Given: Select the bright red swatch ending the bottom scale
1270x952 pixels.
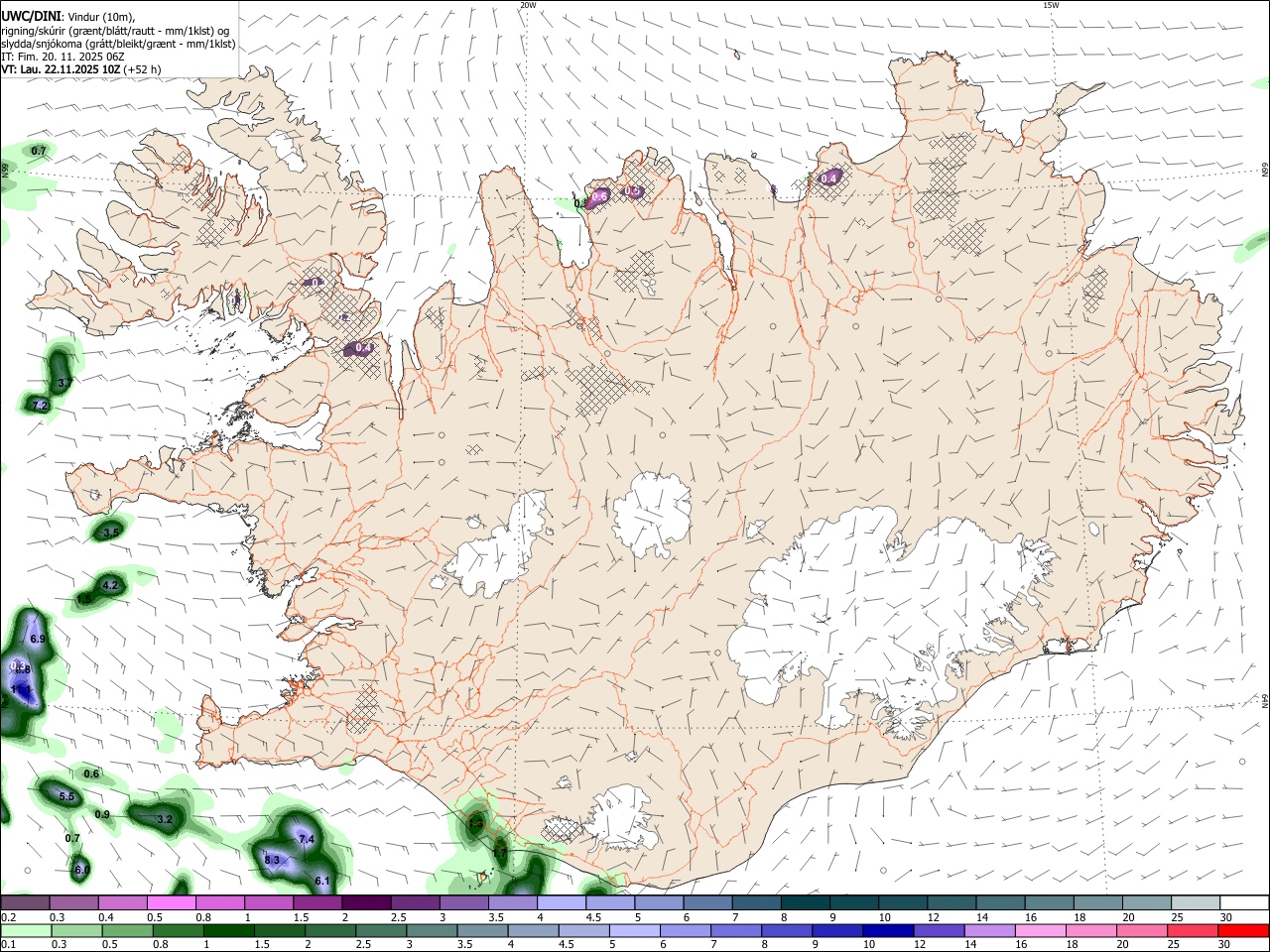Looking at the screenshot, I should [x=1243, y=931].
